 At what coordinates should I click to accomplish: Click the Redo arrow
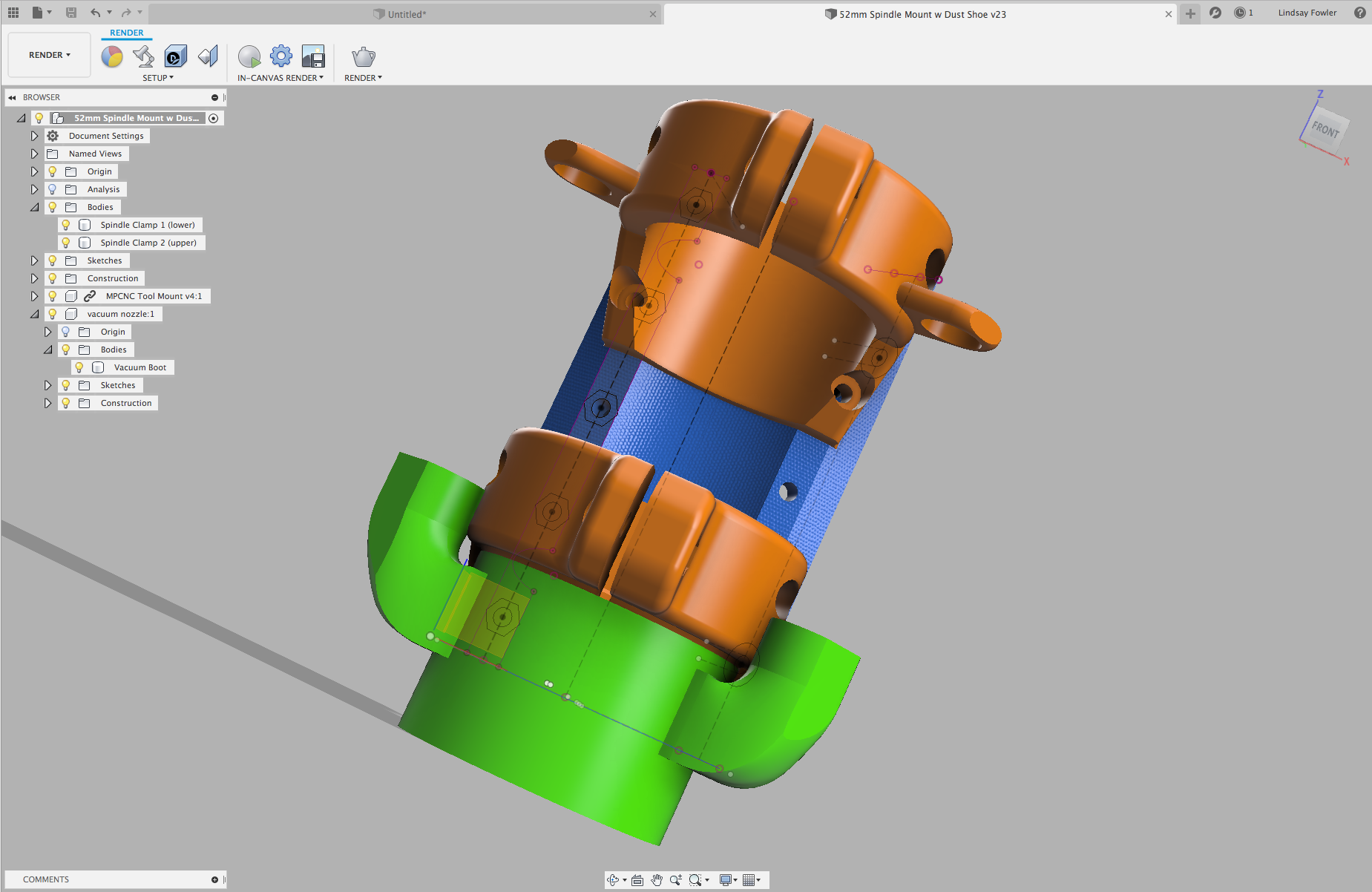click(125, 13)
